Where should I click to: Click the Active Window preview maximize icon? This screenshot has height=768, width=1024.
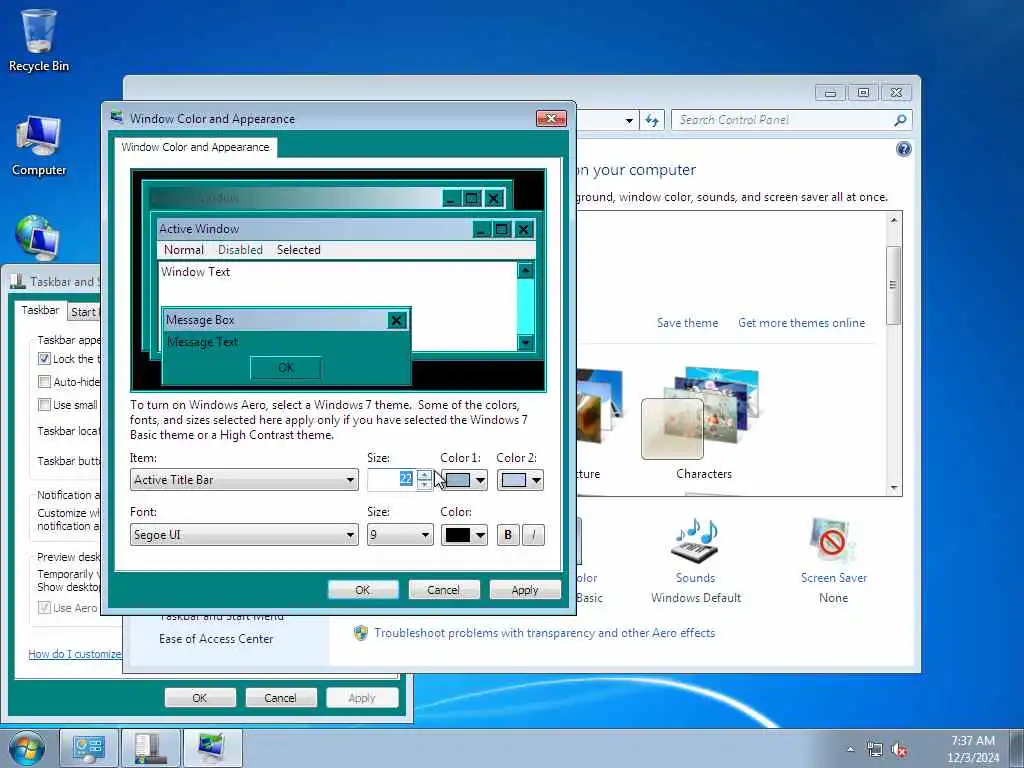pyautogui.click(x=502, y=229)
